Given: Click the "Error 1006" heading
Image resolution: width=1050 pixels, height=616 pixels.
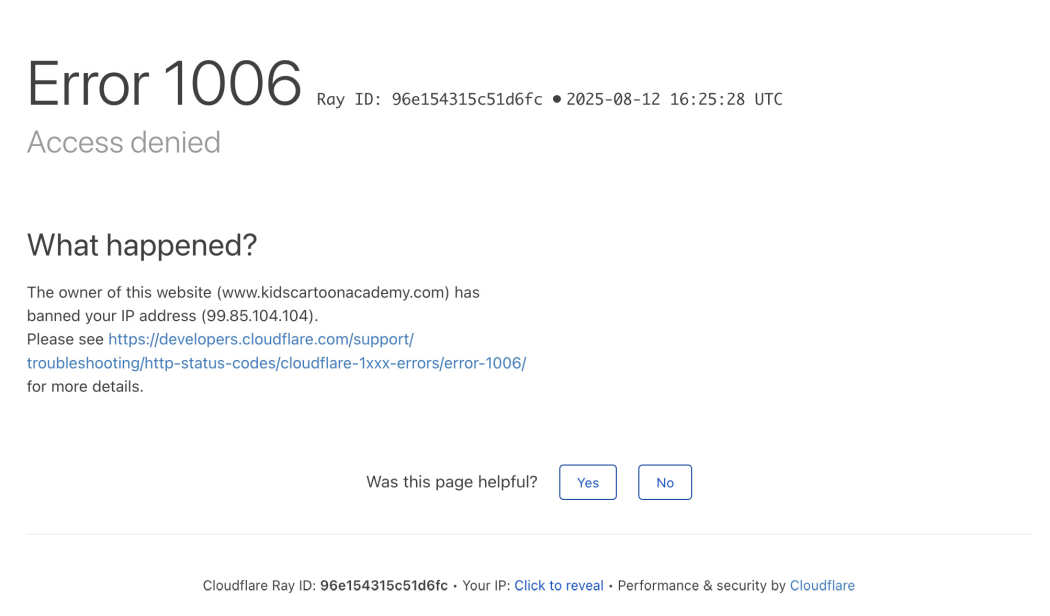Looking at the screenshot, I should (x=164, y=83).
